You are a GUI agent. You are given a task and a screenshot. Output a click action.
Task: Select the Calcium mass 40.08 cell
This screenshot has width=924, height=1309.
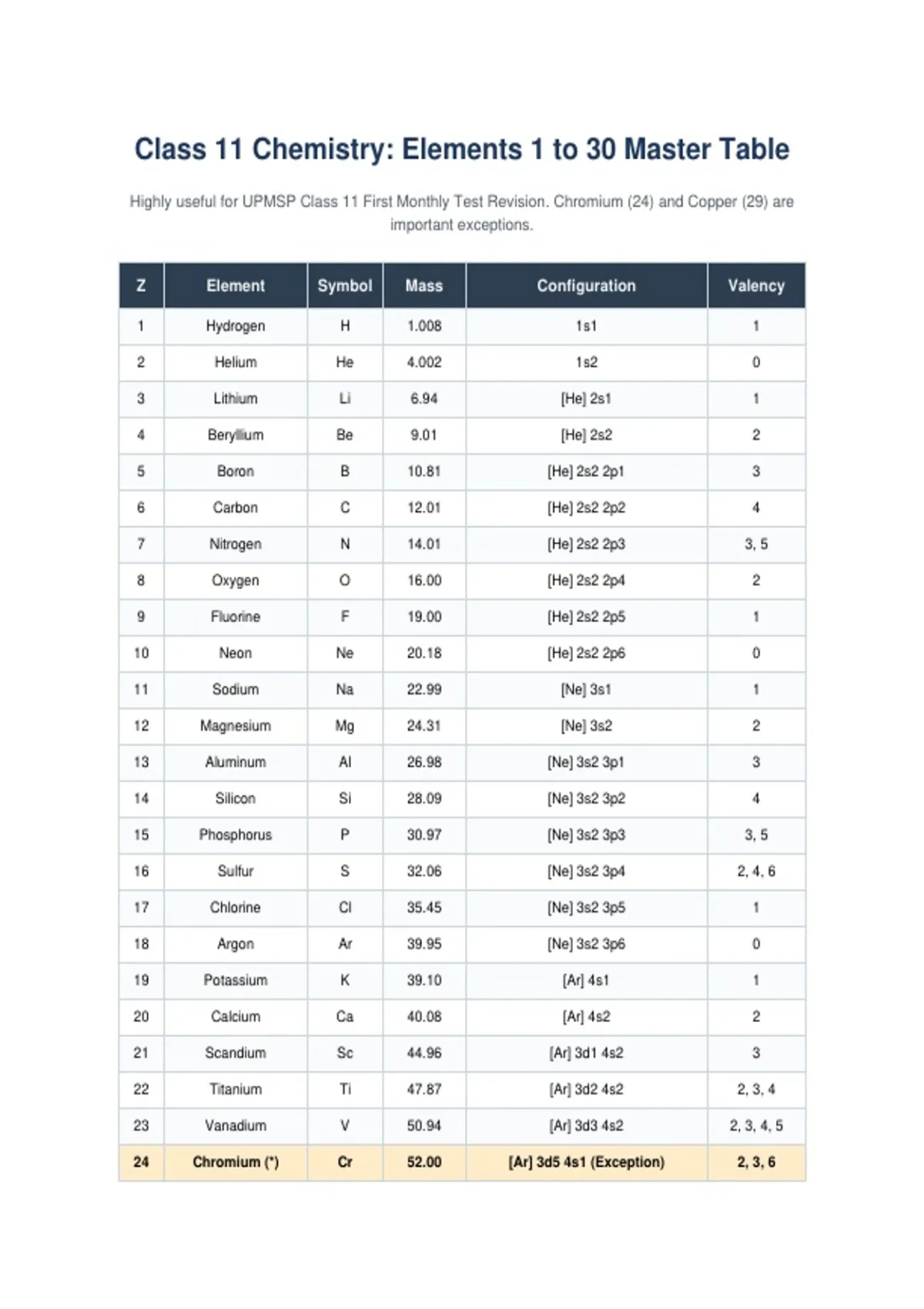[424, 1016]
